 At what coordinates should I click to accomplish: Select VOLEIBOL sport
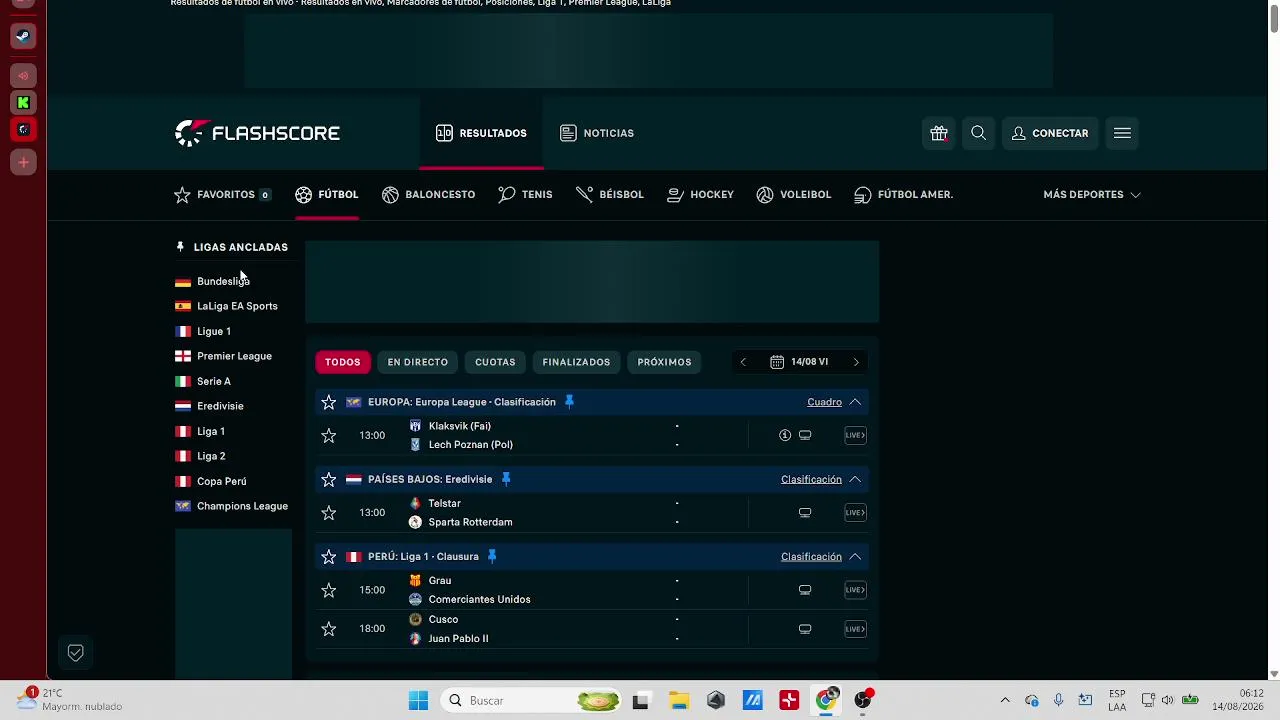click(794, 195)
